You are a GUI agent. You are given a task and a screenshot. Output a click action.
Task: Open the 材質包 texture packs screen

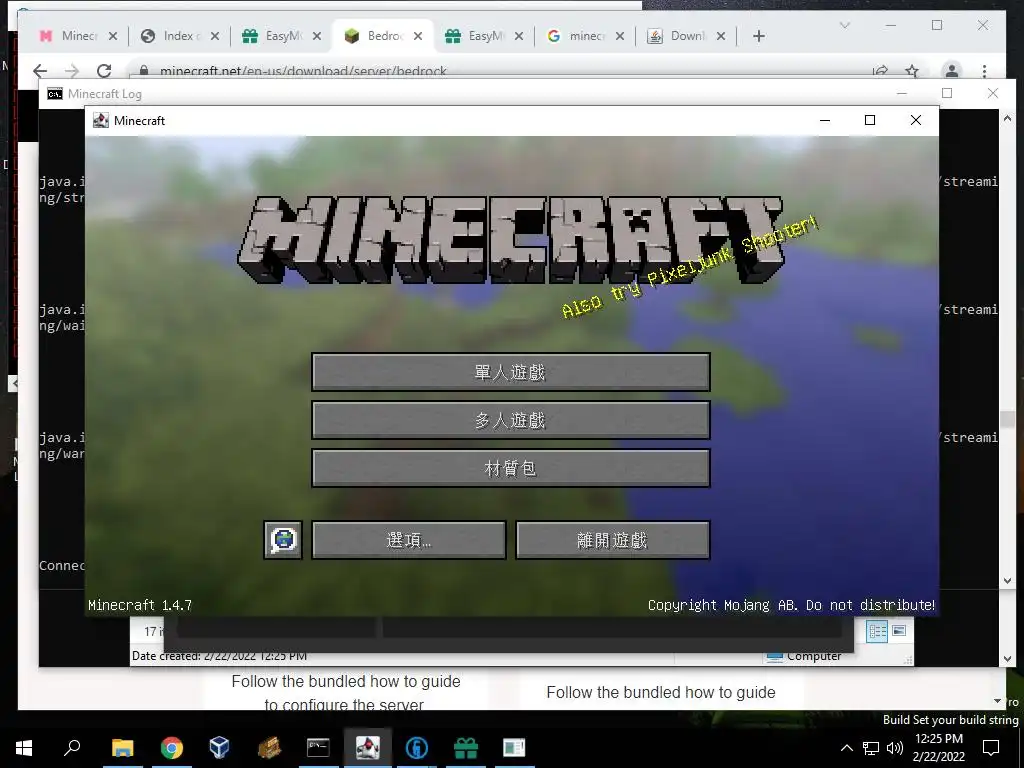[511, 468]
